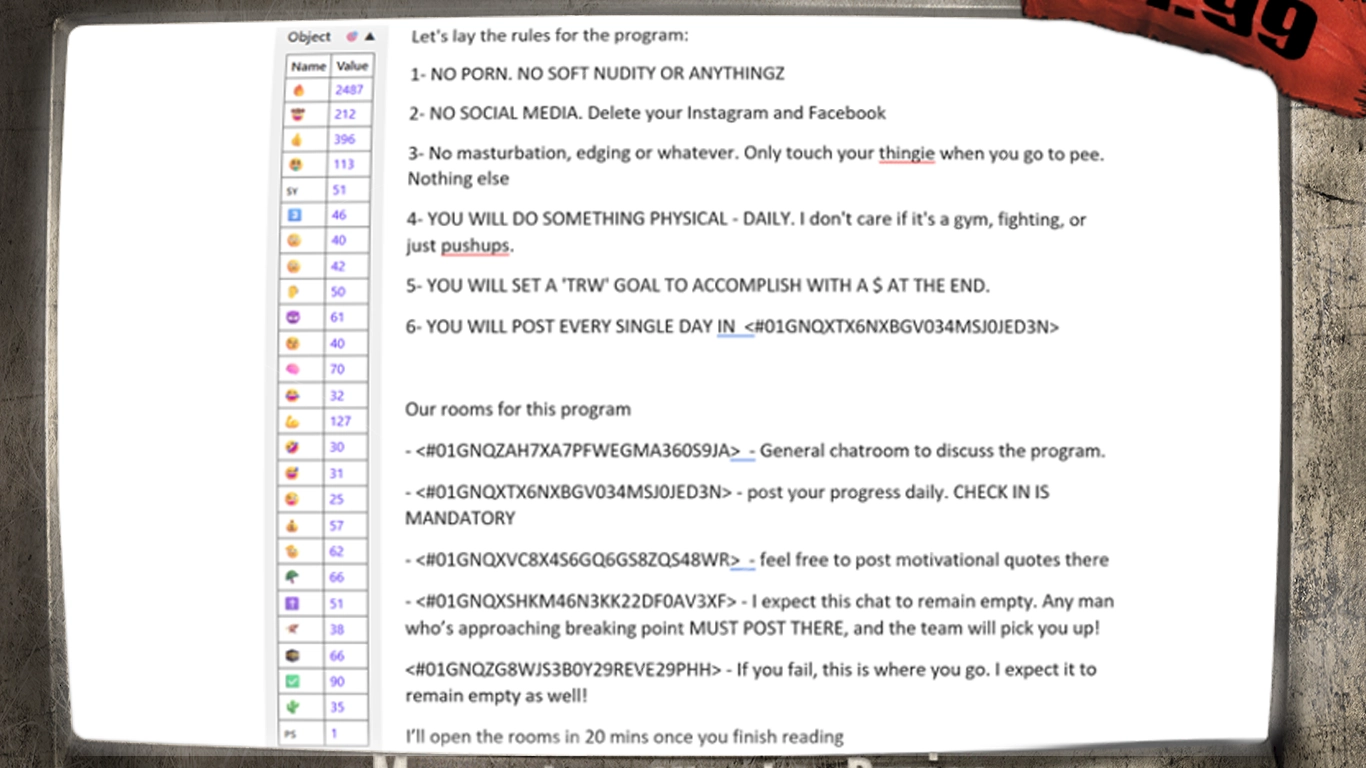
Task: Click the underlined word "pushups"
Action: coord(475,246)
